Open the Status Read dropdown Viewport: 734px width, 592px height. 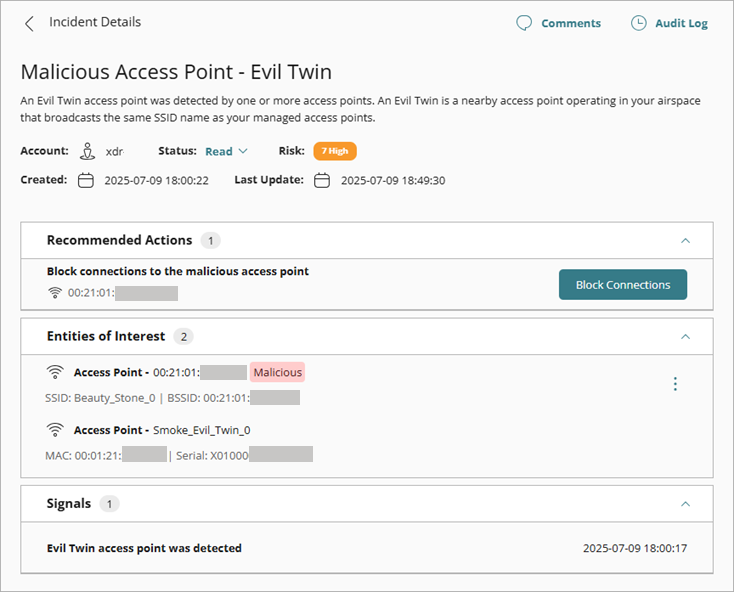226,152
